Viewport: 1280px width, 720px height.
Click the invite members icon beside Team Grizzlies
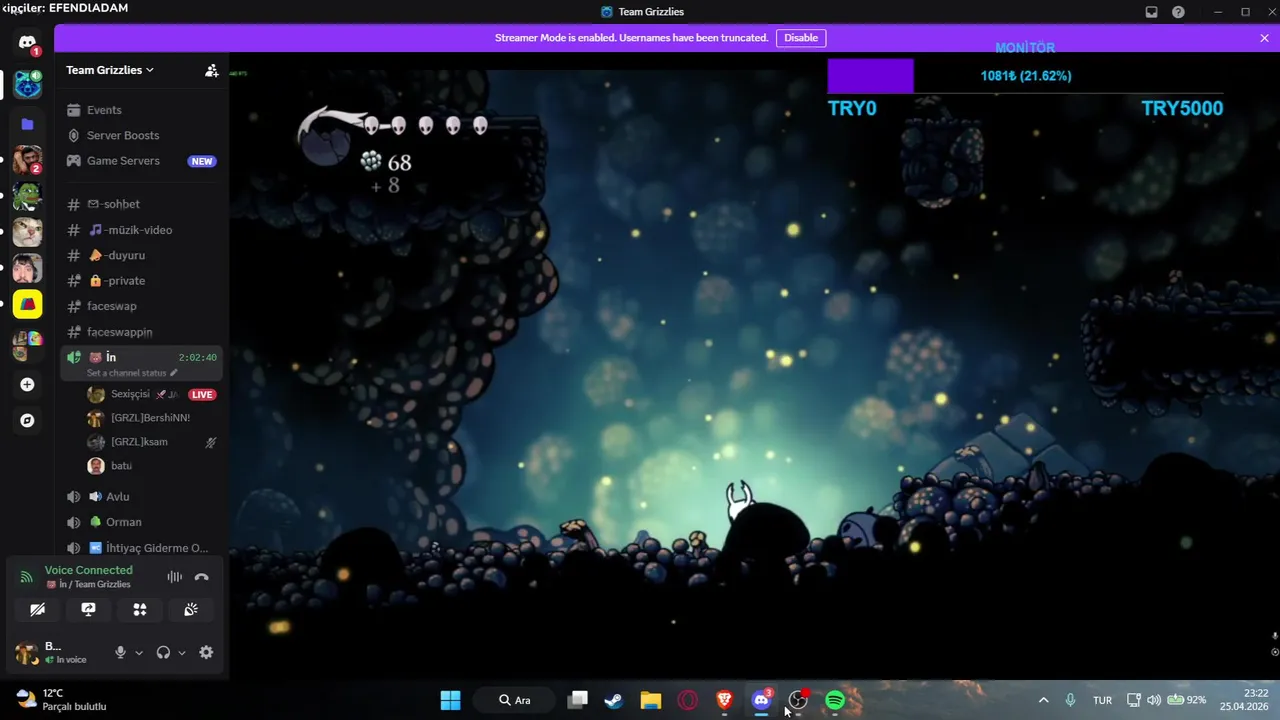211,70
